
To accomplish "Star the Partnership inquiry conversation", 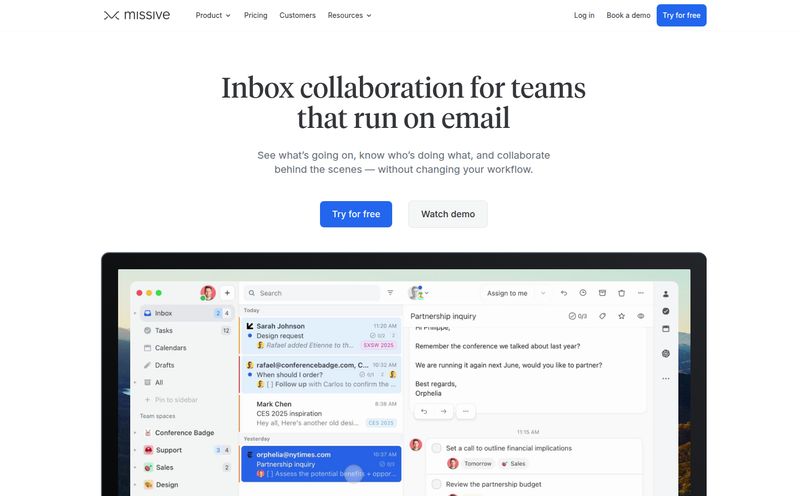I will pos(621,316).
